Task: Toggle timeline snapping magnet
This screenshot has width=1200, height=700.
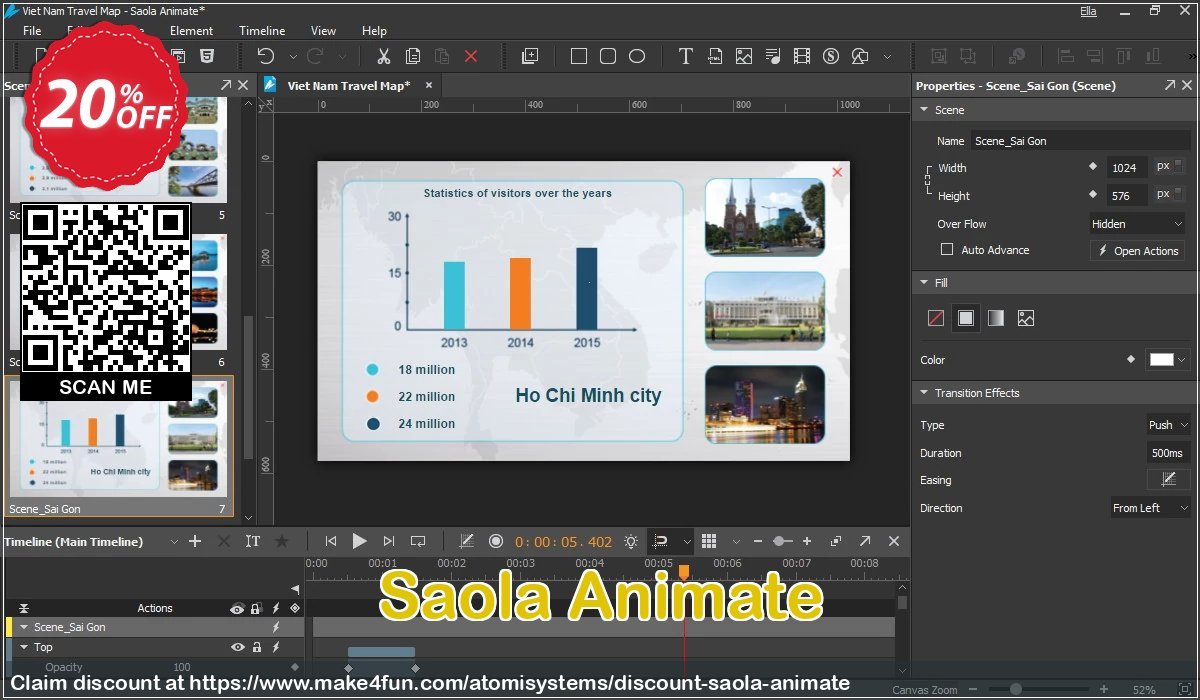Action: [x=660, y=541]
